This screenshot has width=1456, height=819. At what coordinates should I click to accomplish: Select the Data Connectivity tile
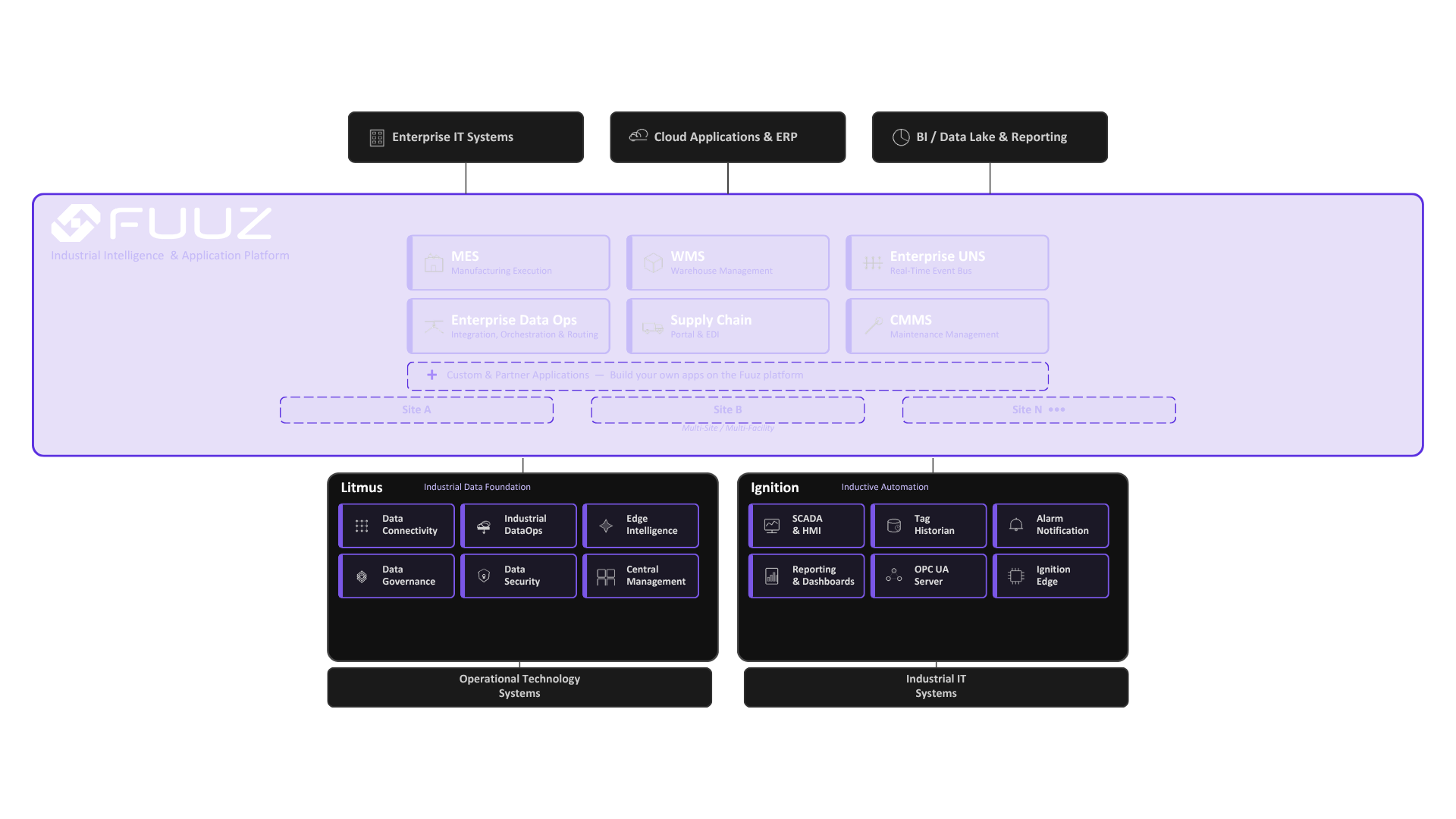pos(397,526)
